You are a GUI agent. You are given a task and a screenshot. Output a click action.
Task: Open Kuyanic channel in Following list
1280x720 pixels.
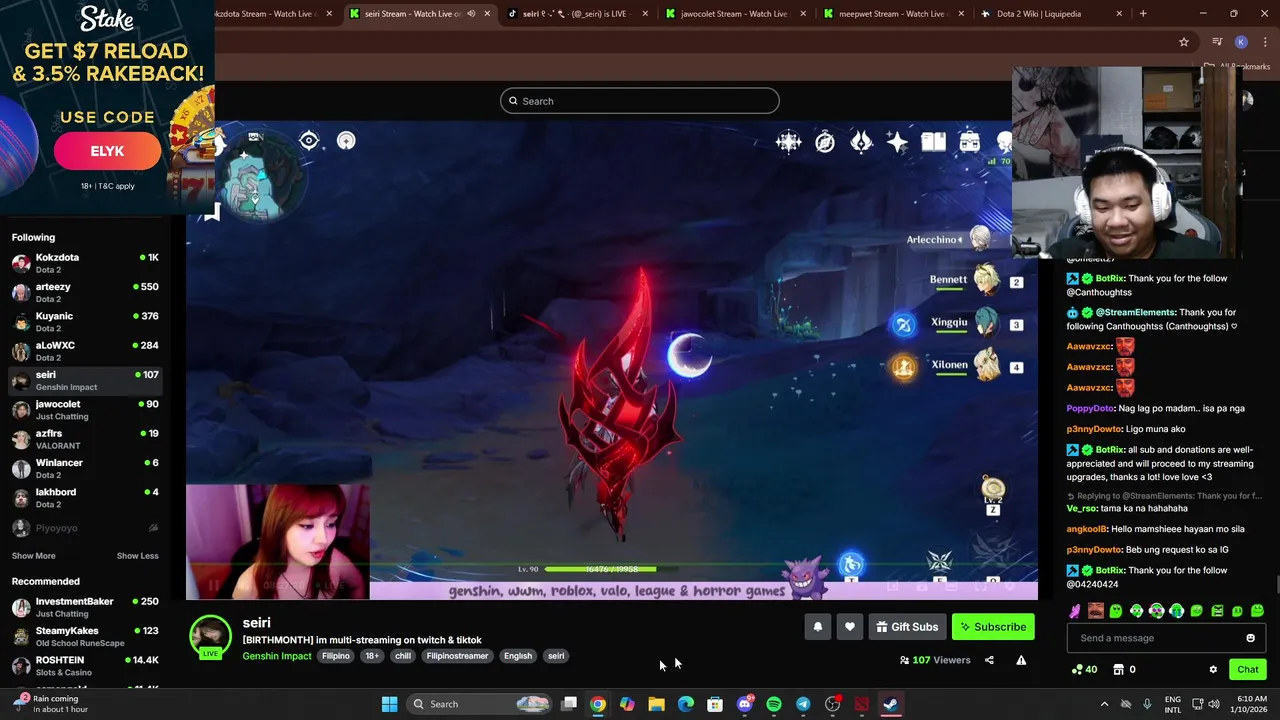pos(85,321)
